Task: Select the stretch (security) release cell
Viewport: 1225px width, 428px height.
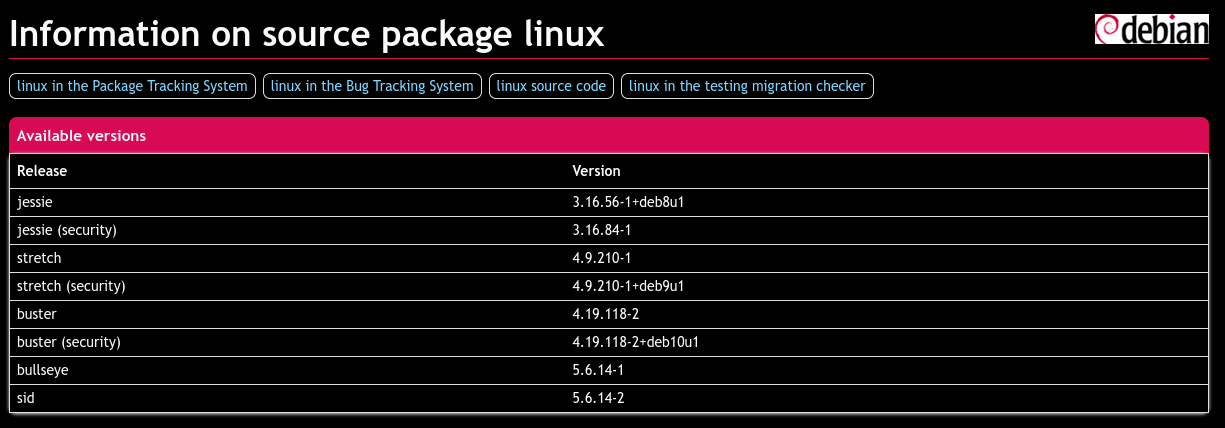Action: click(287, 286)
